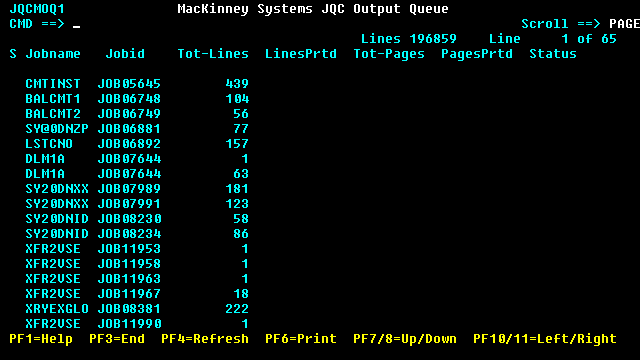The height and width of the screenshot is (360, 640).
Task: Click Tot-Lines value 123
Action: pos(237,204)
